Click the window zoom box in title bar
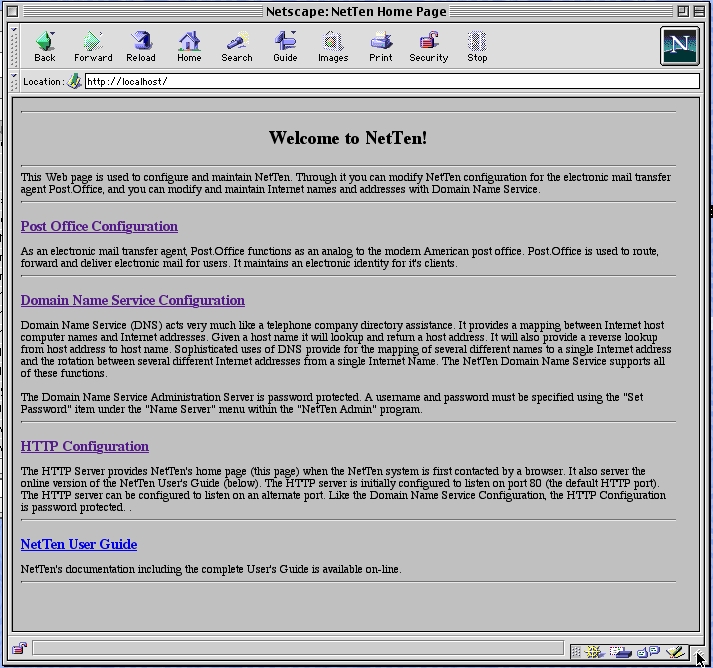Viewport: 713px width, 668px height. [683, 11]
